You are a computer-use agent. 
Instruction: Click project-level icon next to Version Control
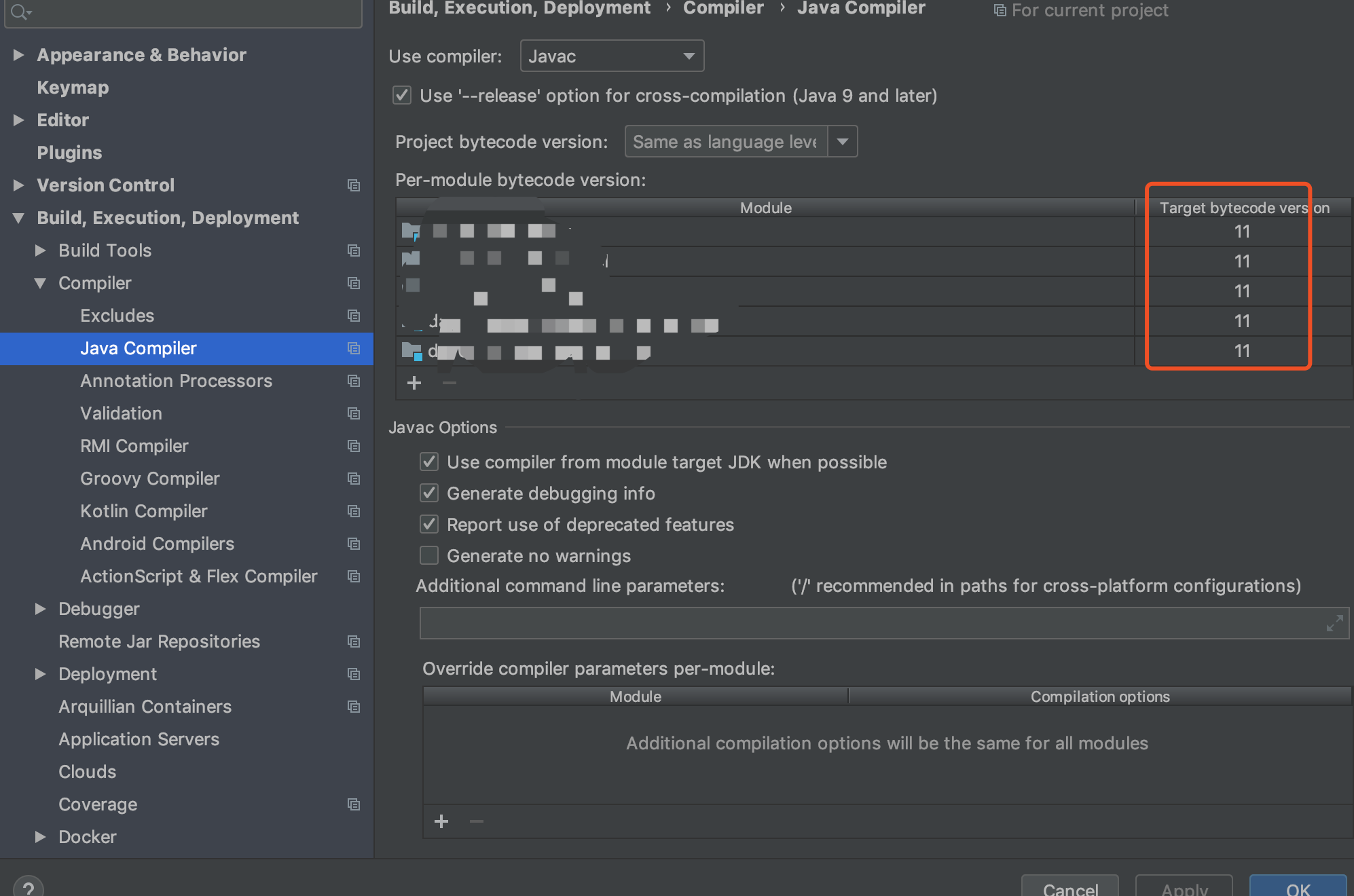click(354, 185)
